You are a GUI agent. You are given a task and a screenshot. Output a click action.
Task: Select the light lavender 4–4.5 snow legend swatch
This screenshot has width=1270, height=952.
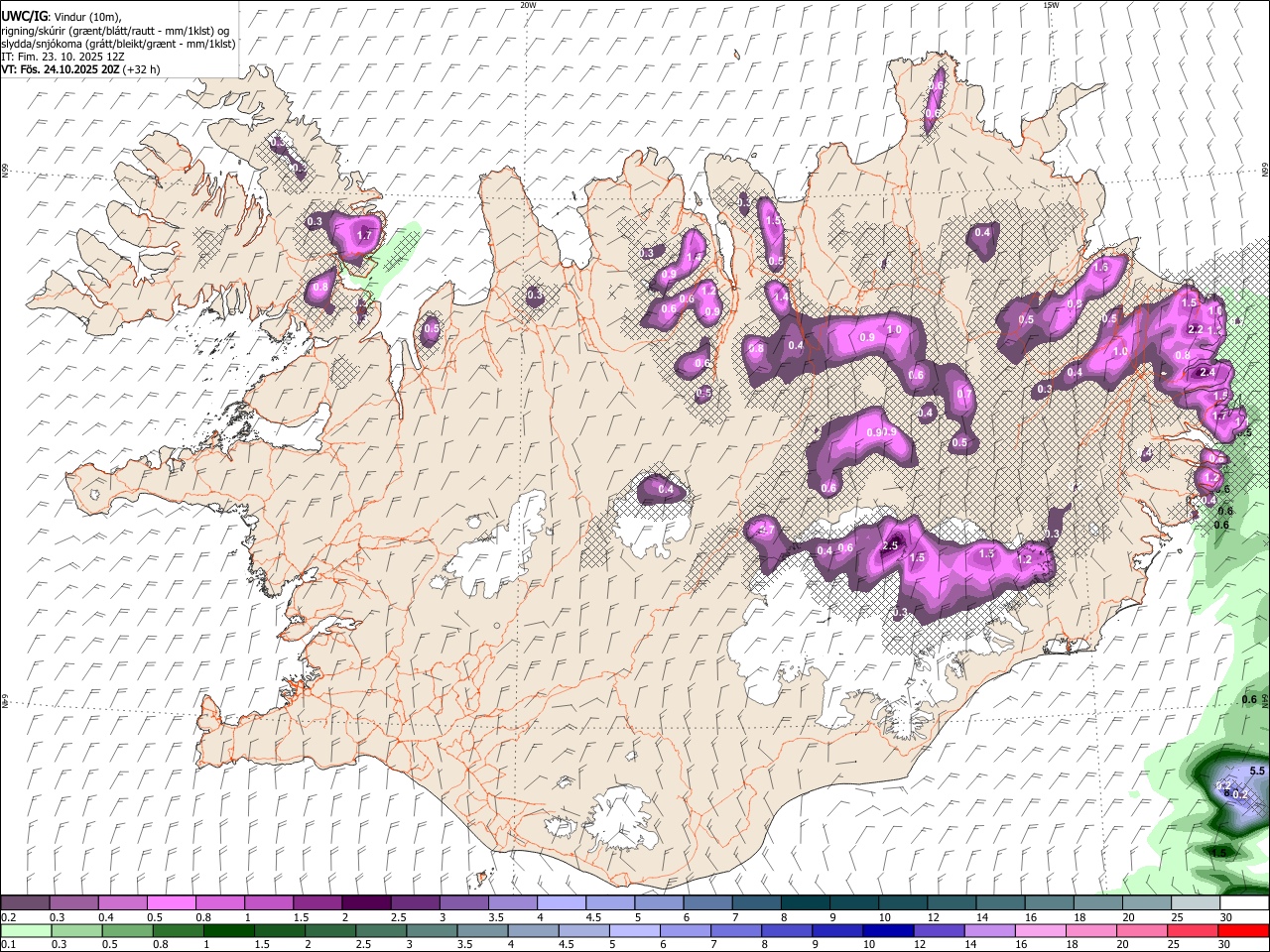pos(561,903)
